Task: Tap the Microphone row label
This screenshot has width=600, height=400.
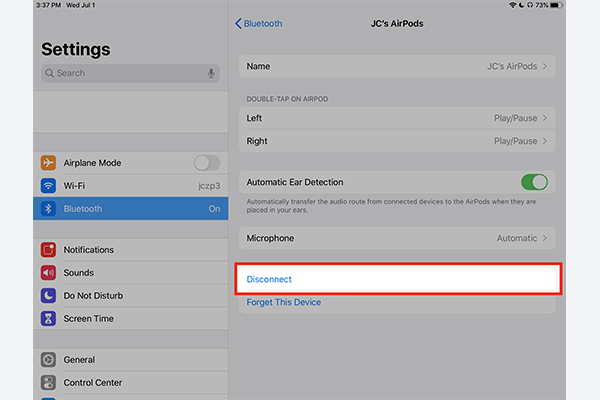Action: tap(270, 238)
